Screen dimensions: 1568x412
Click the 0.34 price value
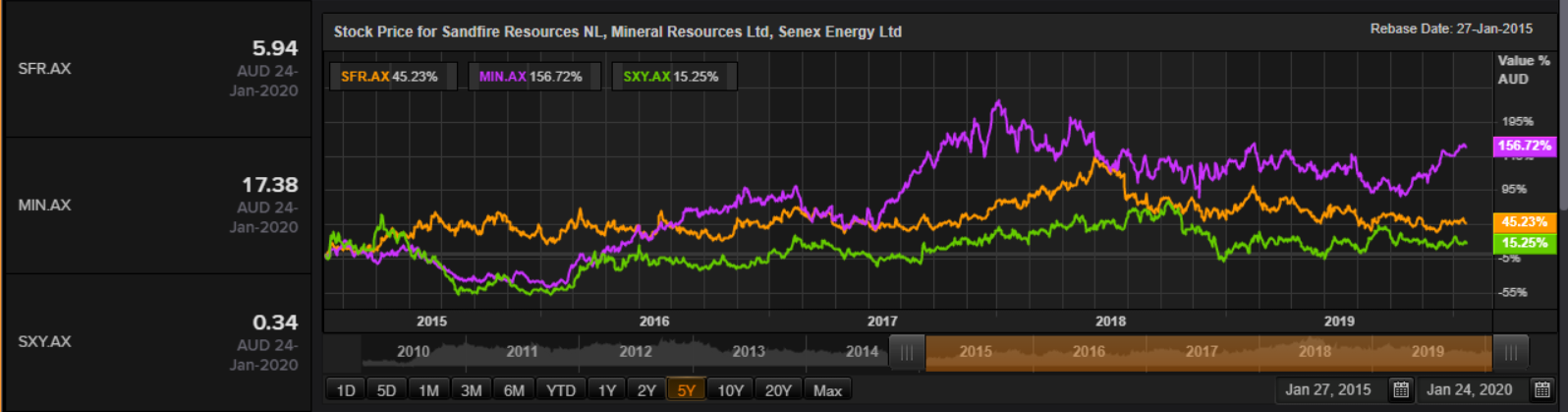coord(275,323)
